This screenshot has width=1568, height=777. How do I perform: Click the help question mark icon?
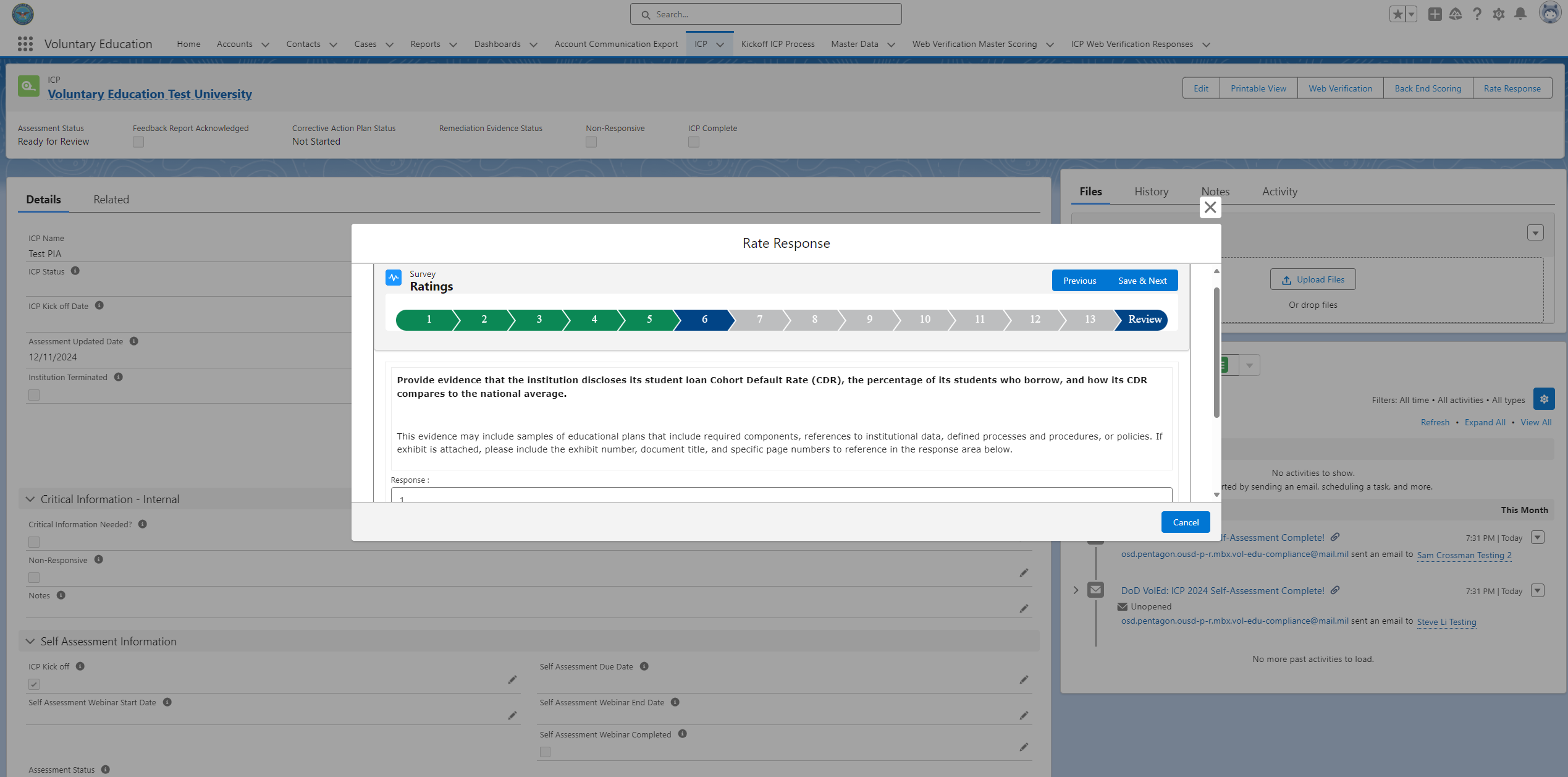(1477, 14)
